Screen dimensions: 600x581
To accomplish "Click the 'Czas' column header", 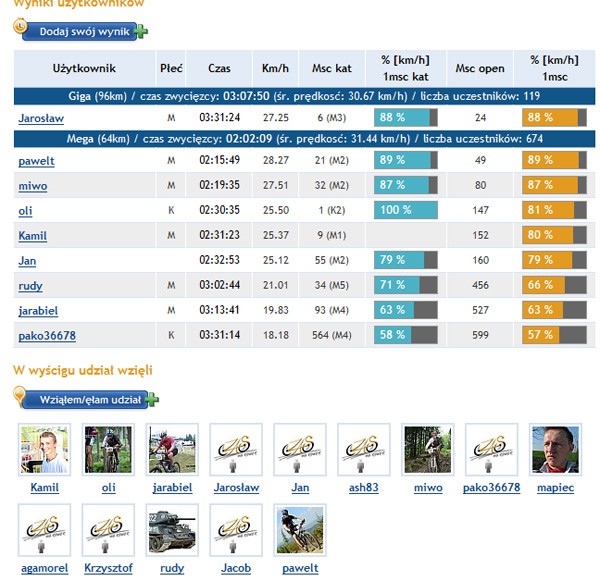I will tap(220, 68).
